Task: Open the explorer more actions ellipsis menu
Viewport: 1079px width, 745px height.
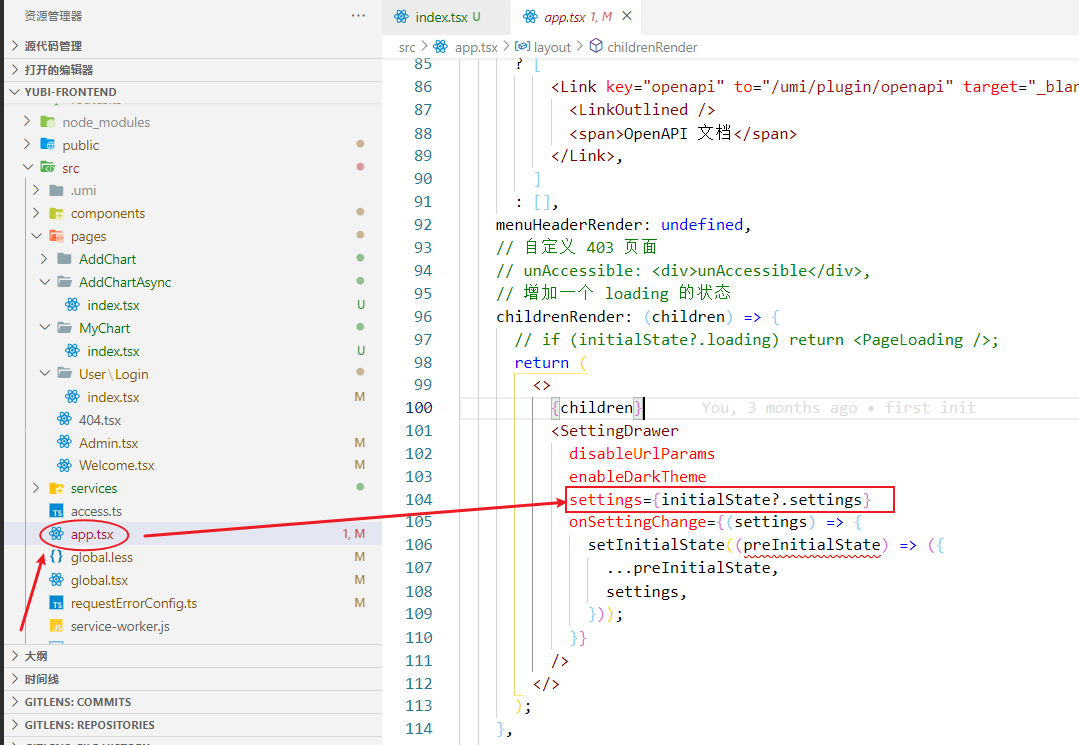Action: (358, 16)
